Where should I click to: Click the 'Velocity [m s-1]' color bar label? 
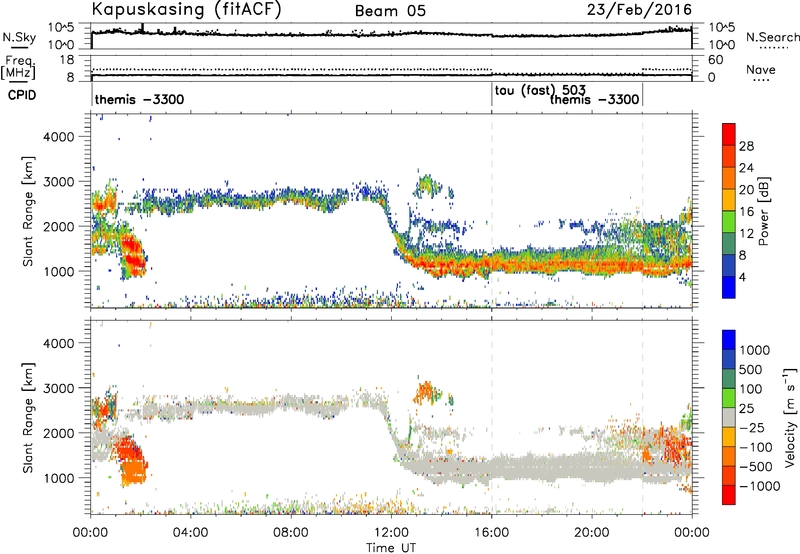tap(790, 417)
